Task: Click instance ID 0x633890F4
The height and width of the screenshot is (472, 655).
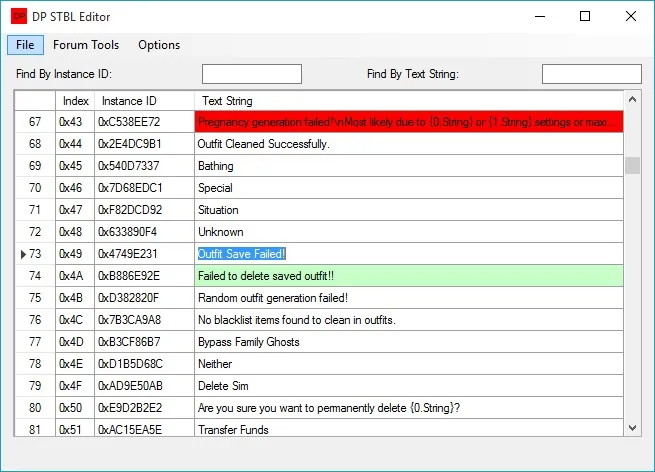Action: tap(145, 232)
